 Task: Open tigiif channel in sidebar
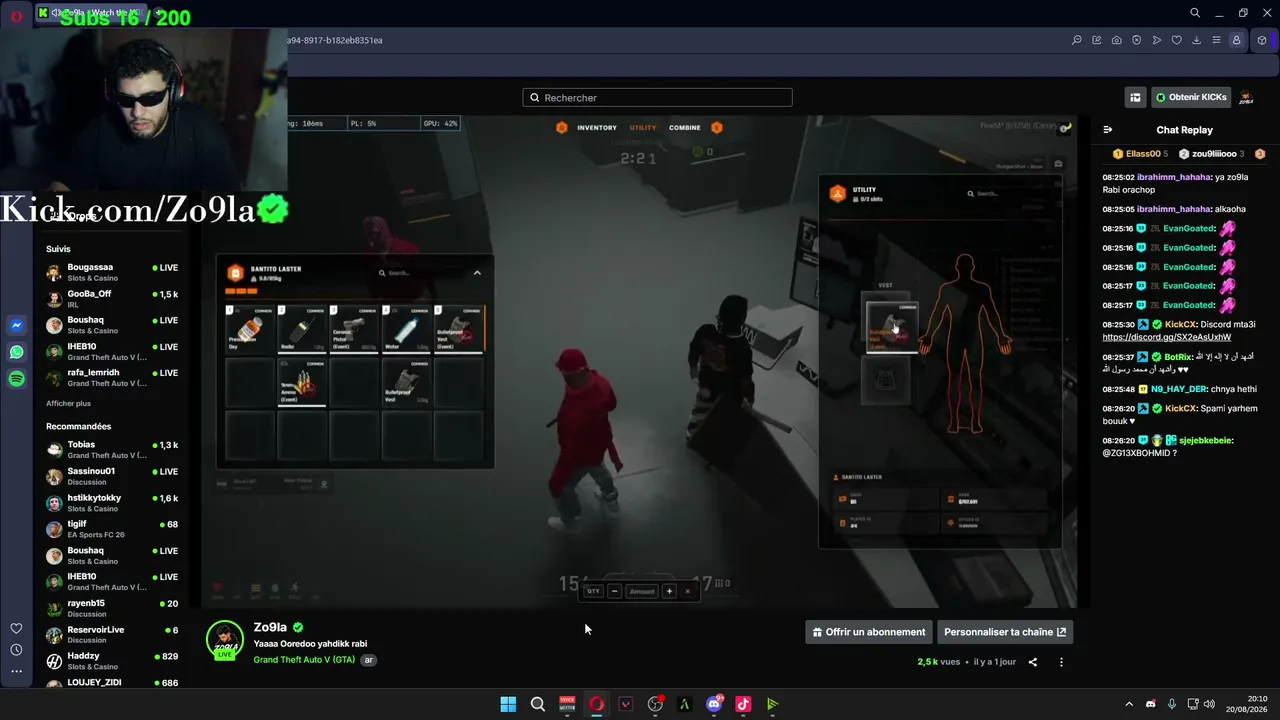[112, 529]
